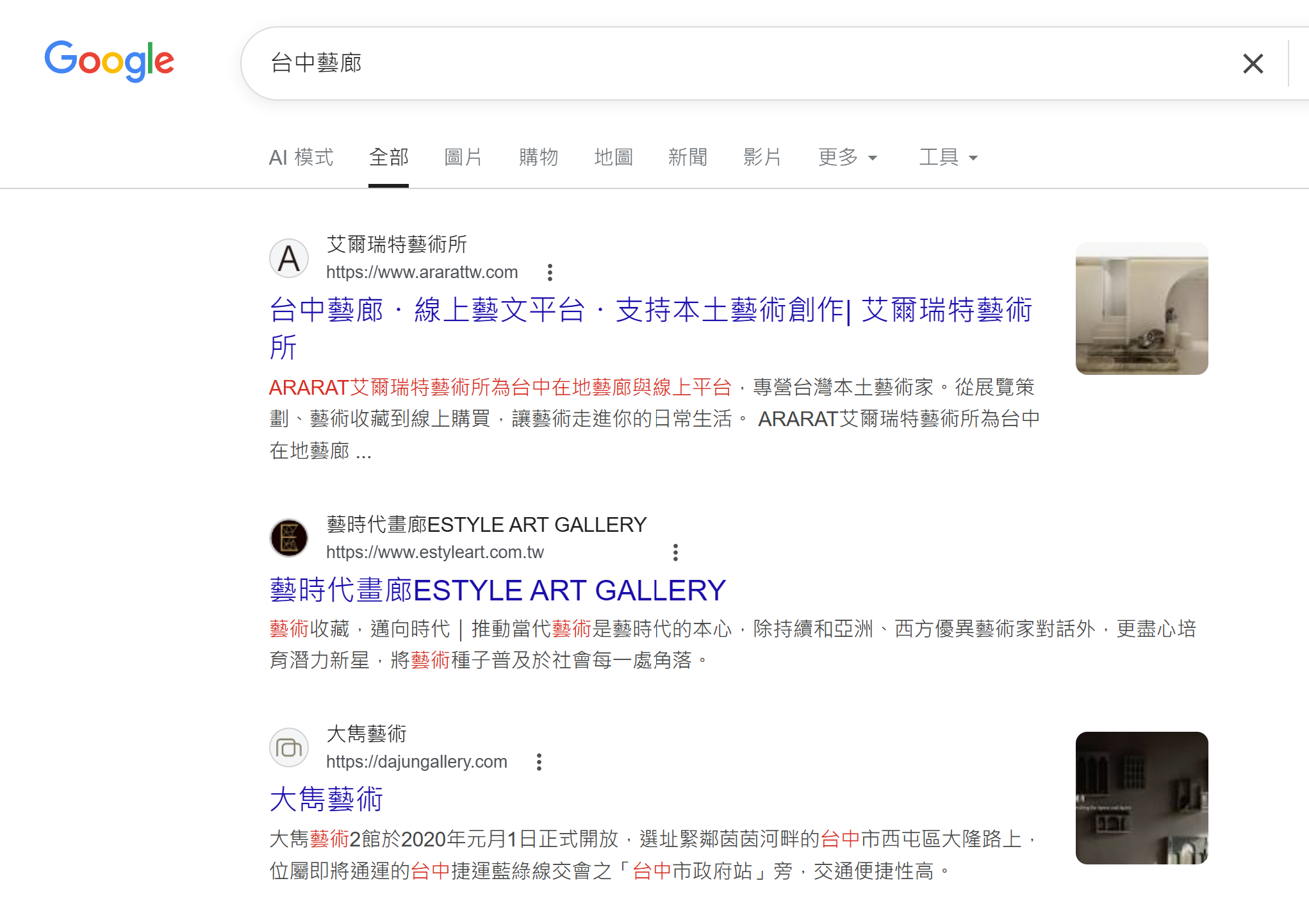1309x924 pixels.
Task: Switch to the 圖片 tab
Action: coord(463,157)
